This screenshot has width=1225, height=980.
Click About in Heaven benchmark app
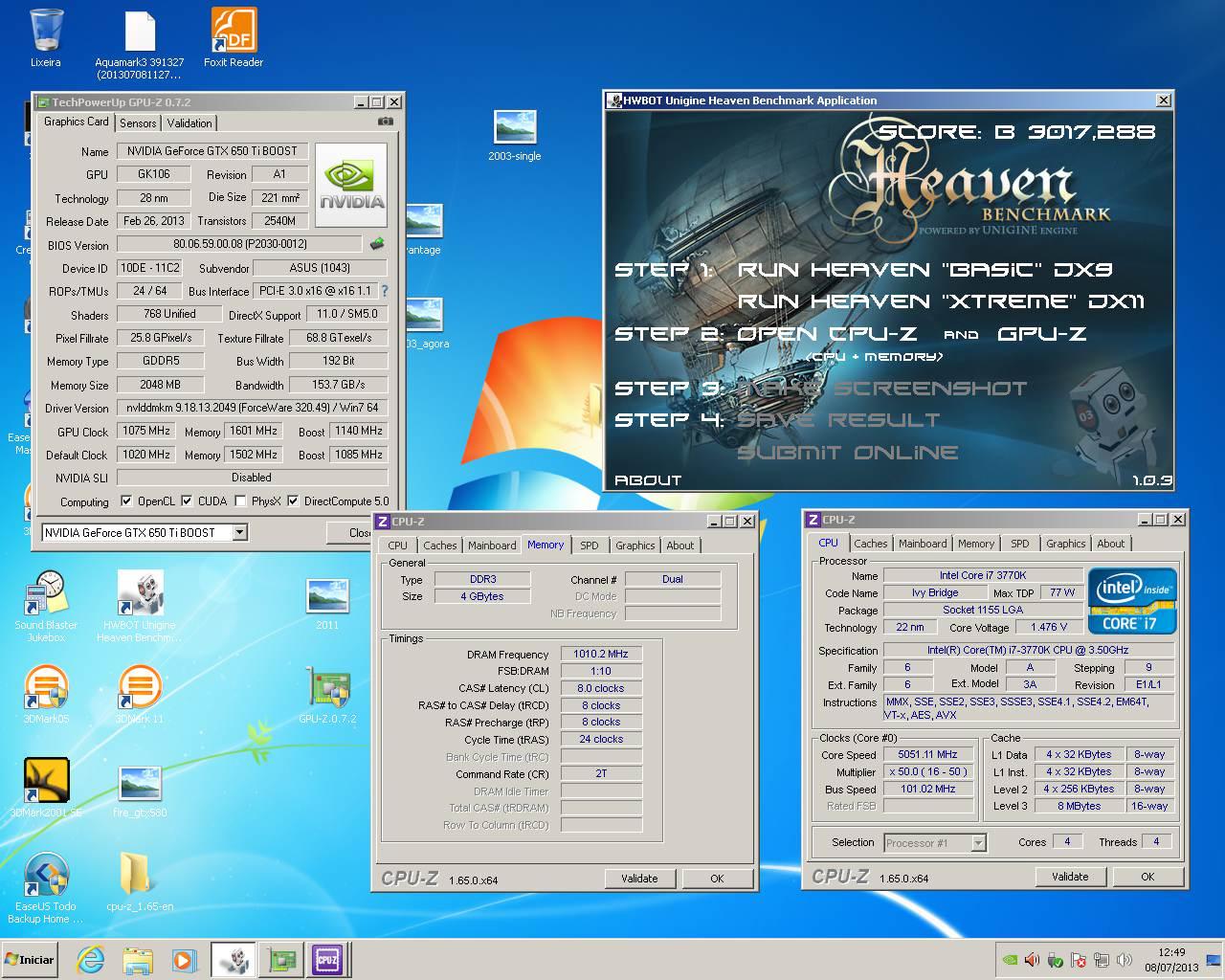click(648, 480)
